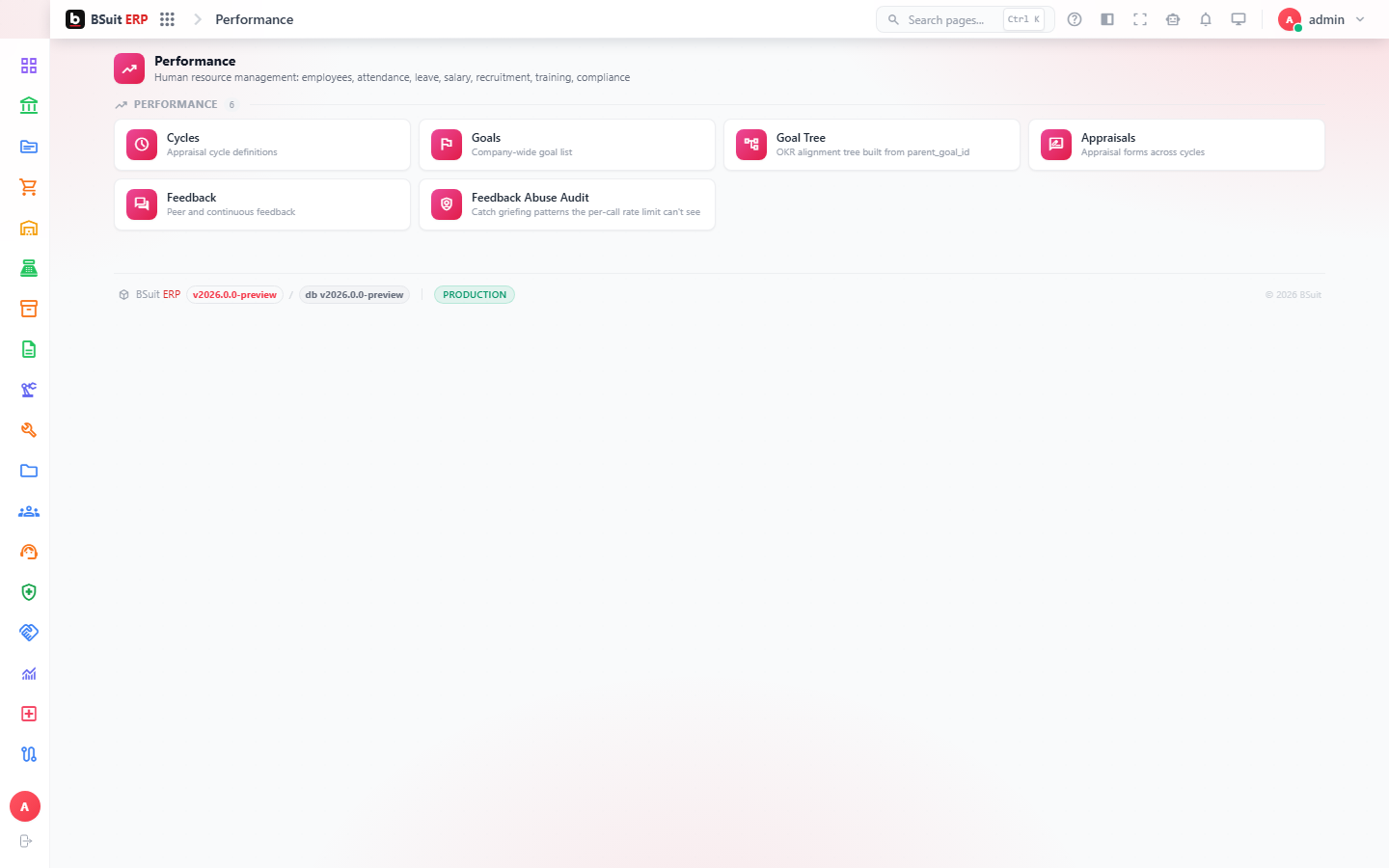Select the robotic arm manufacturing sidebar icon
Image resolution: width=1389 pixels, height=868 pixels.
pyautogui.click(x=29, y=390)
